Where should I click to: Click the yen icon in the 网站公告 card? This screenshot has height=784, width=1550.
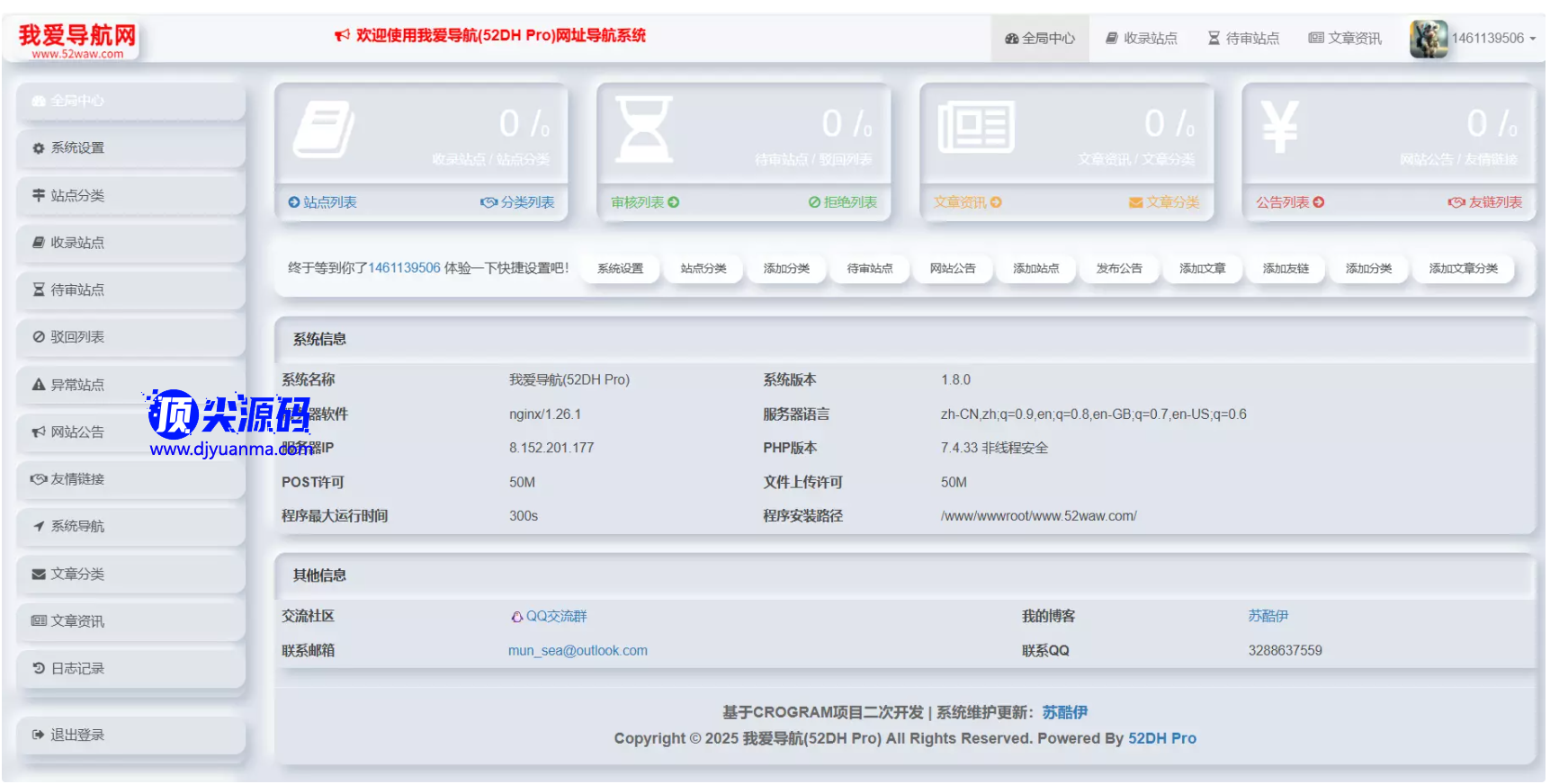[1279, 127]
